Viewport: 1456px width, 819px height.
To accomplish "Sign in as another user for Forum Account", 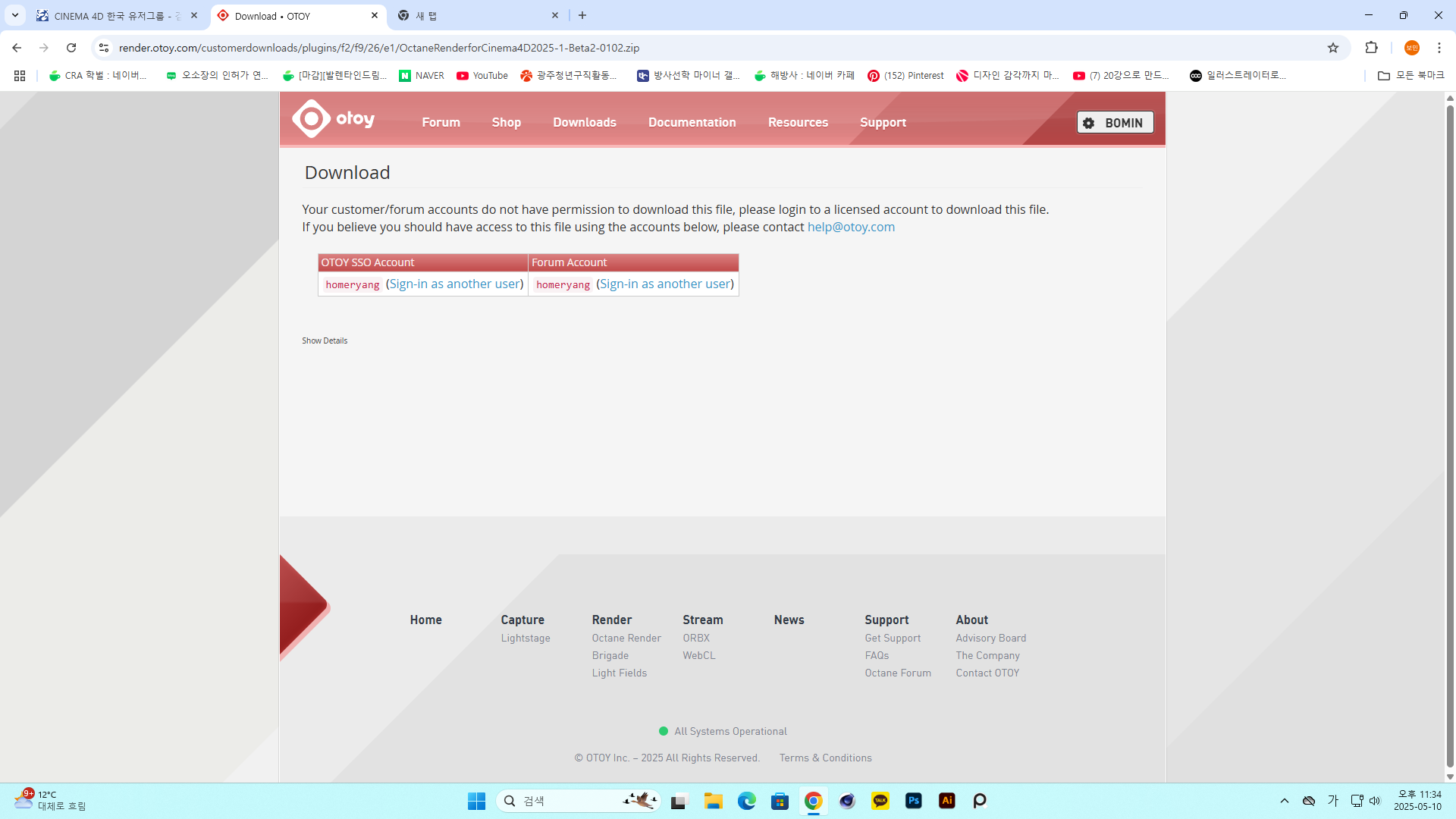I will pos(665,284).
